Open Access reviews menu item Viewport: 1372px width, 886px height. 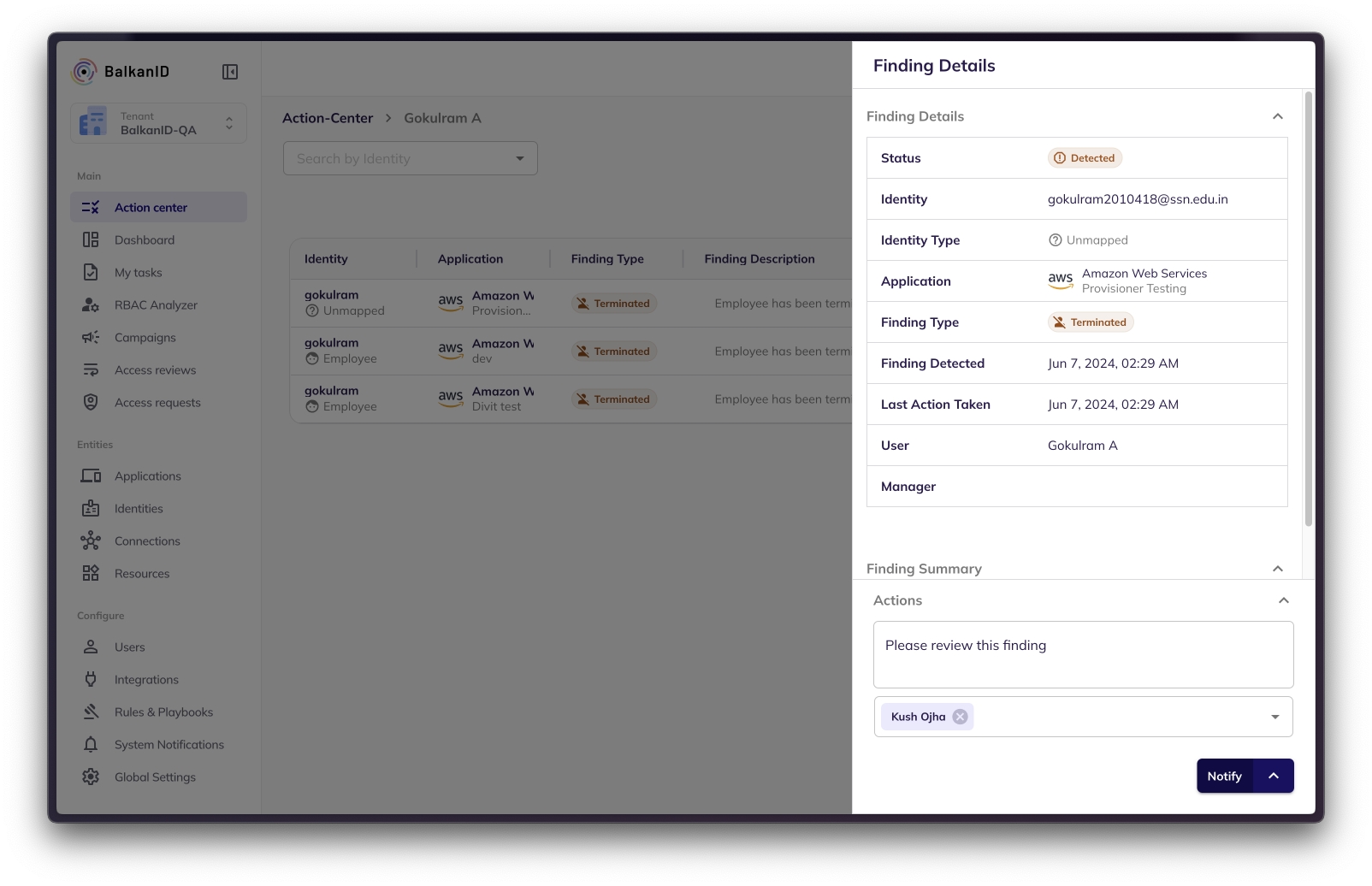tap(158, 369)
